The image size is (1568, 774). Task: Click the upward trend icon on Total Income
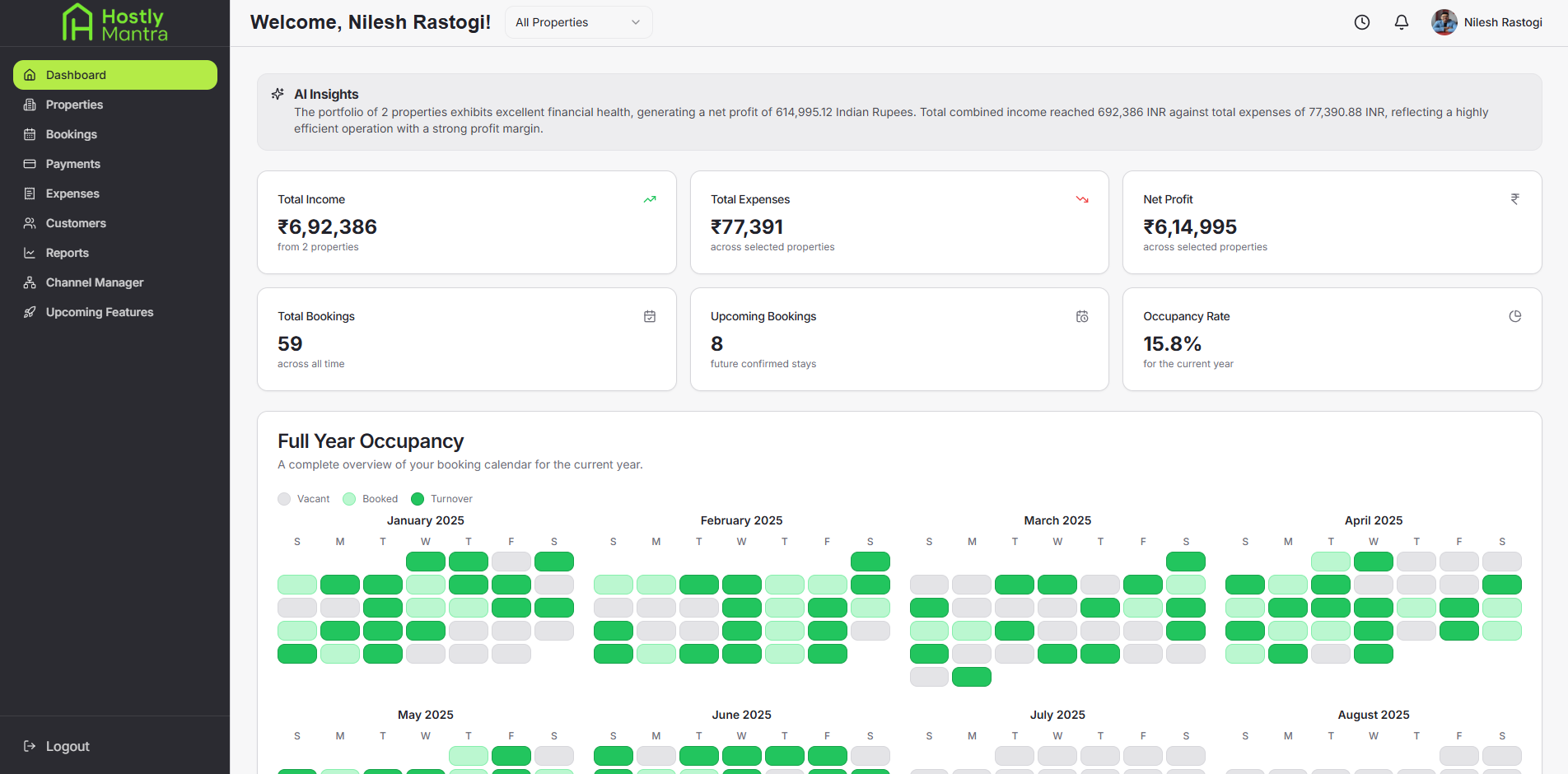click(x=650, y=199)
